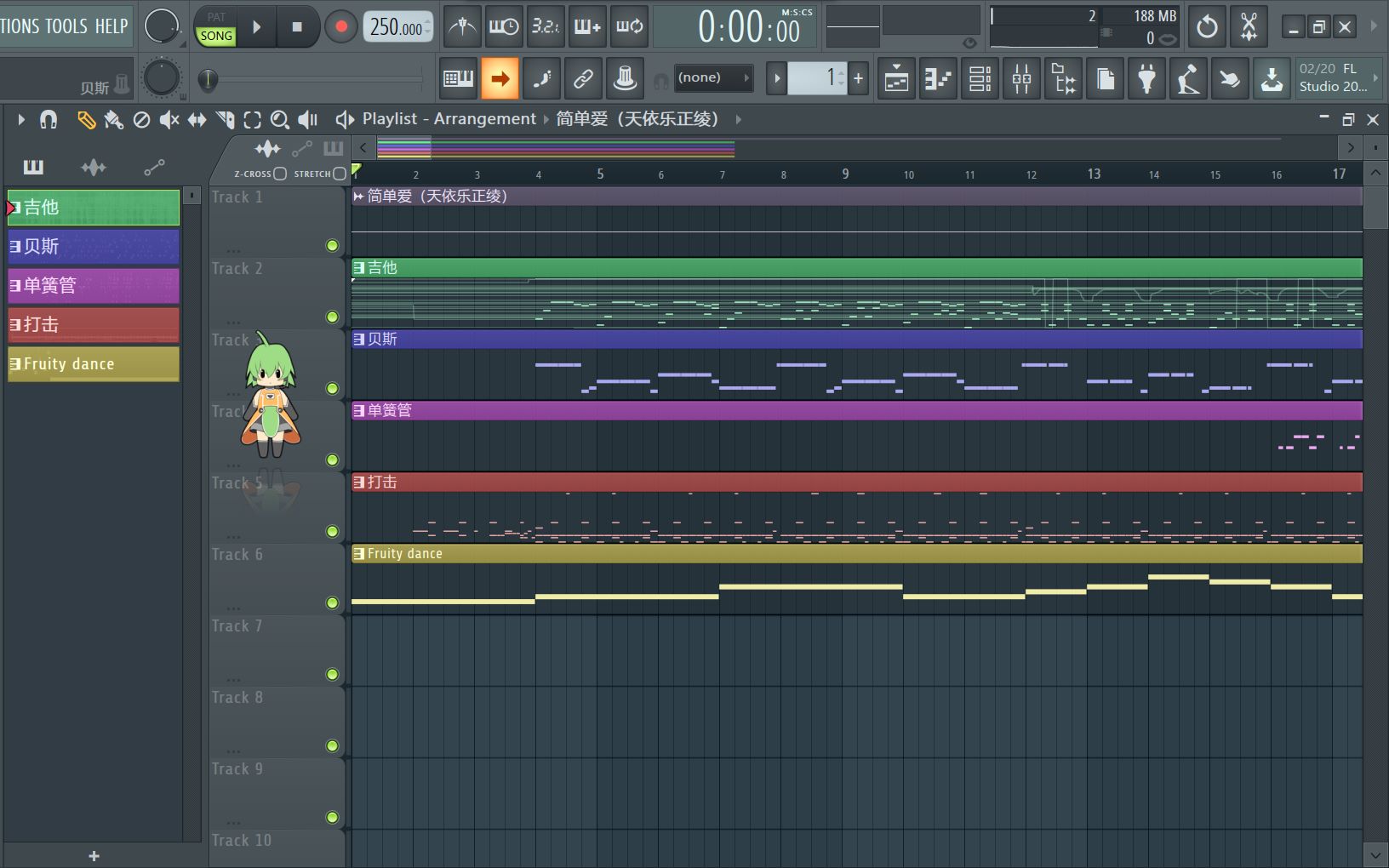
Task: Open the playlist options menu arrow
Action: [21, 120]
